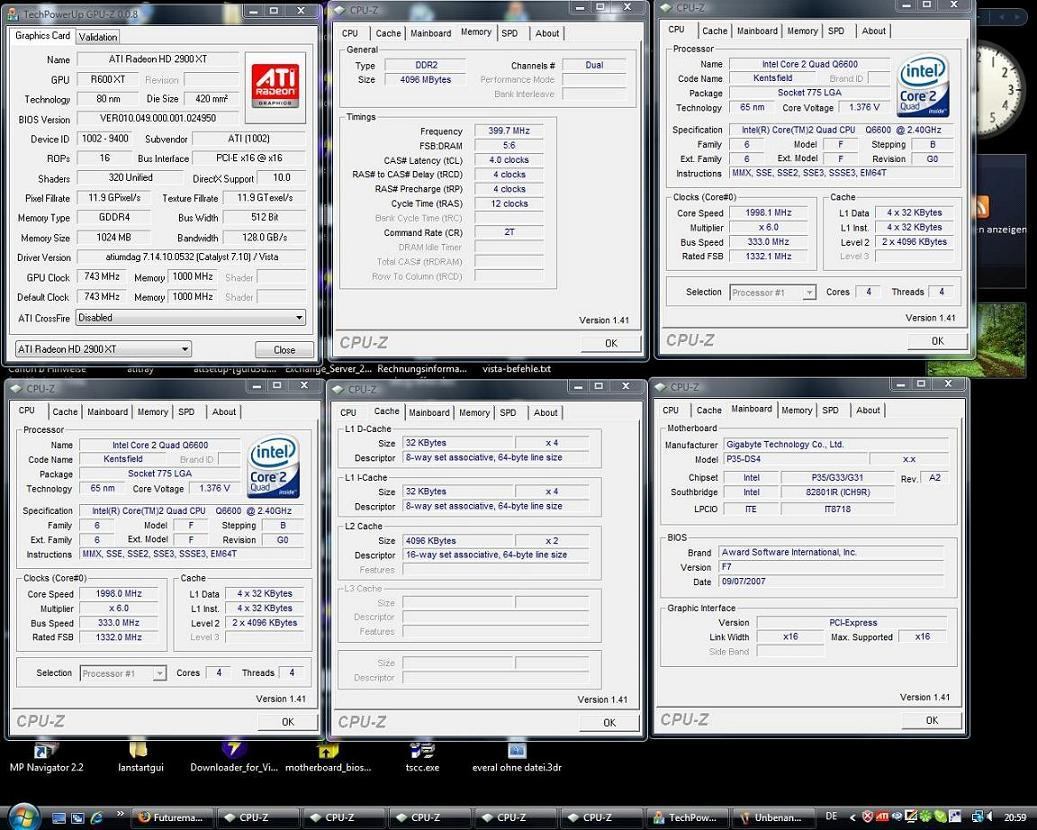Click OK in CPU-Z showing 1998.1 MHz

(938, 341)
